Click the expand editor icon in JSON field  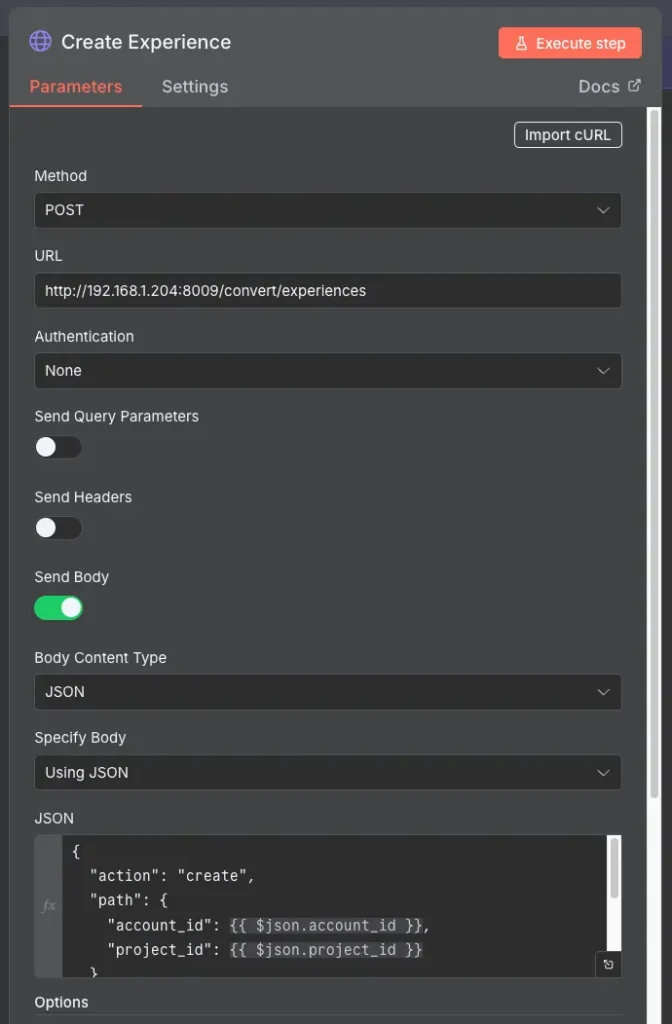point(609,964)
